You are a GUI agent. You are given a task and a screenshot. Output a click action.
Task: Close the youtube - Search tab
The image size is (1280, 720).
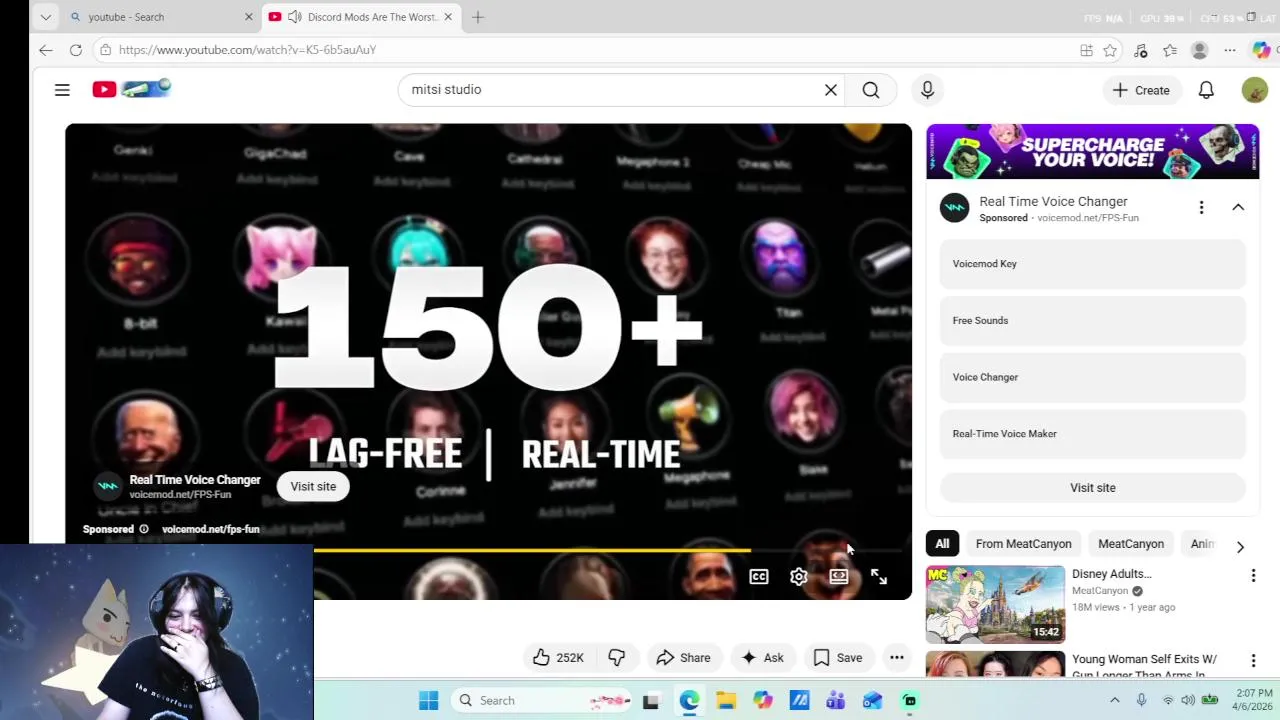(249, 17)
